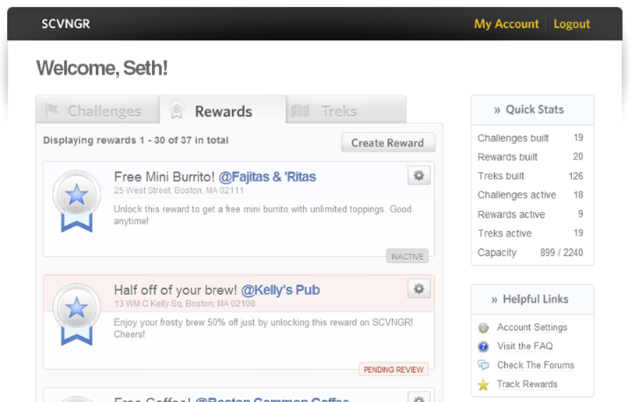This screenshot has width=630, height=402.
Task: Open My Account in header
Action: (x=506, y=24)
